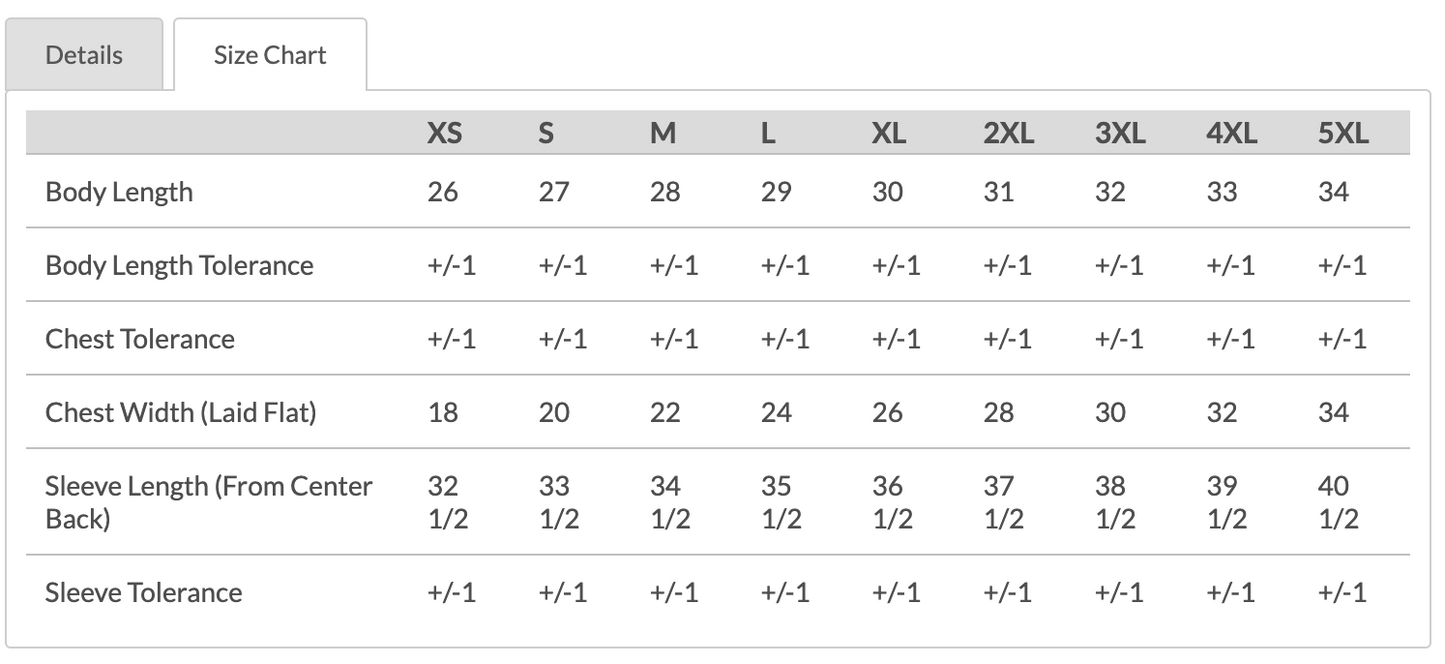Click Body Length value 26 for XS
Viewport: 1445px width, 664px height.
(x=443, y=192)
